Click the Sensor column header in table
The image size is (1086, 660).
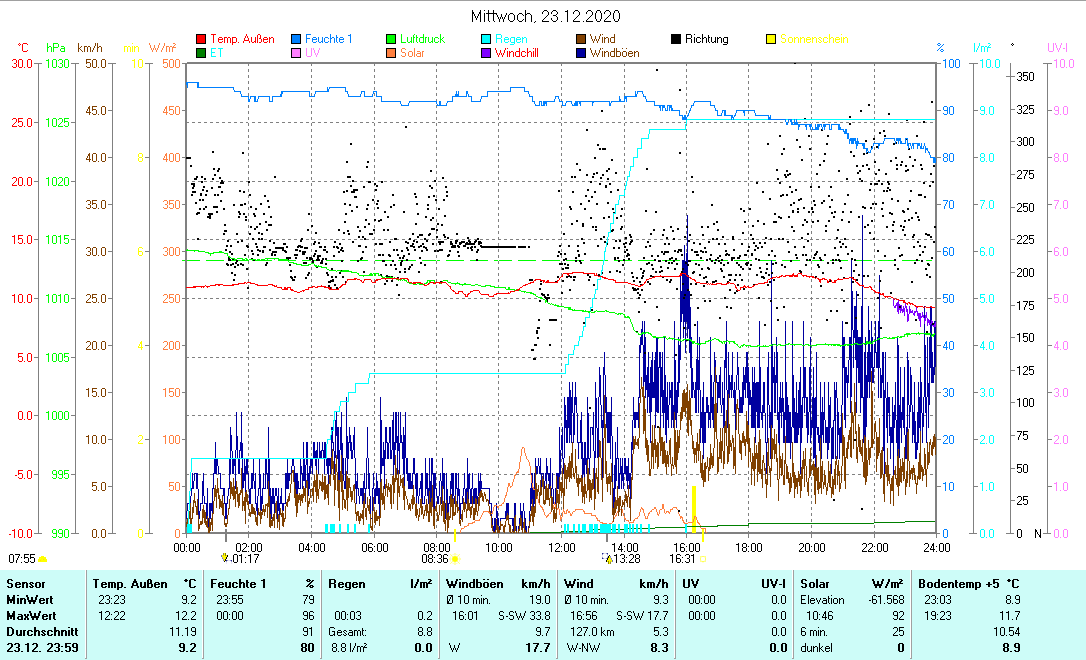(x=25, y=583)
